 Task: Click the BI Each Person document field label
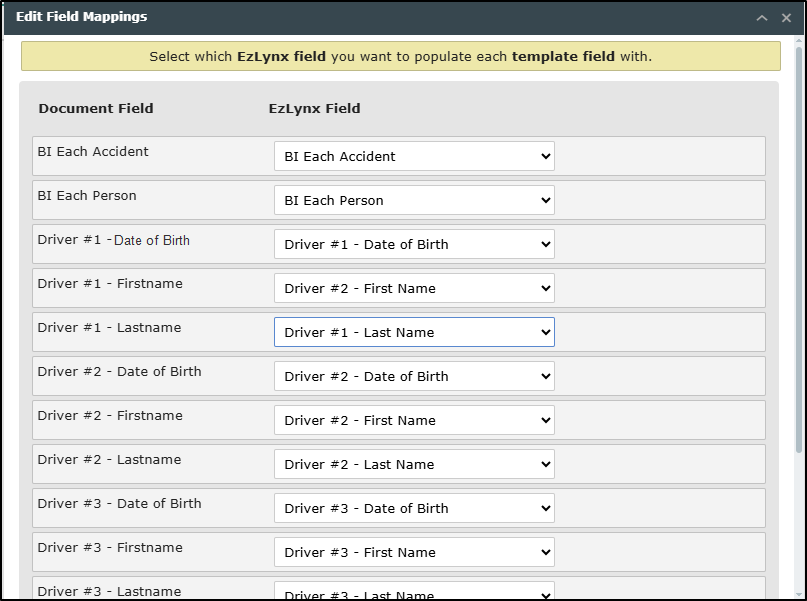87,196
